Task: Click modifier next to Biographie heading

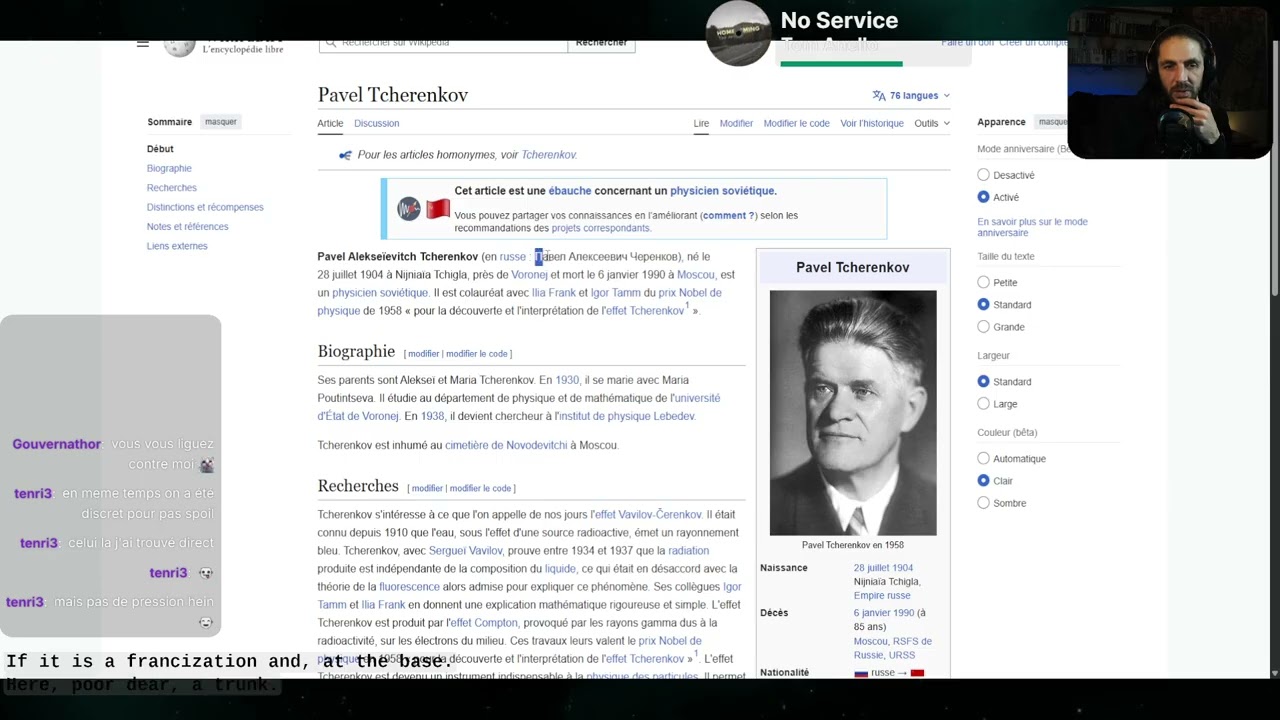Action: click(423, 354)
